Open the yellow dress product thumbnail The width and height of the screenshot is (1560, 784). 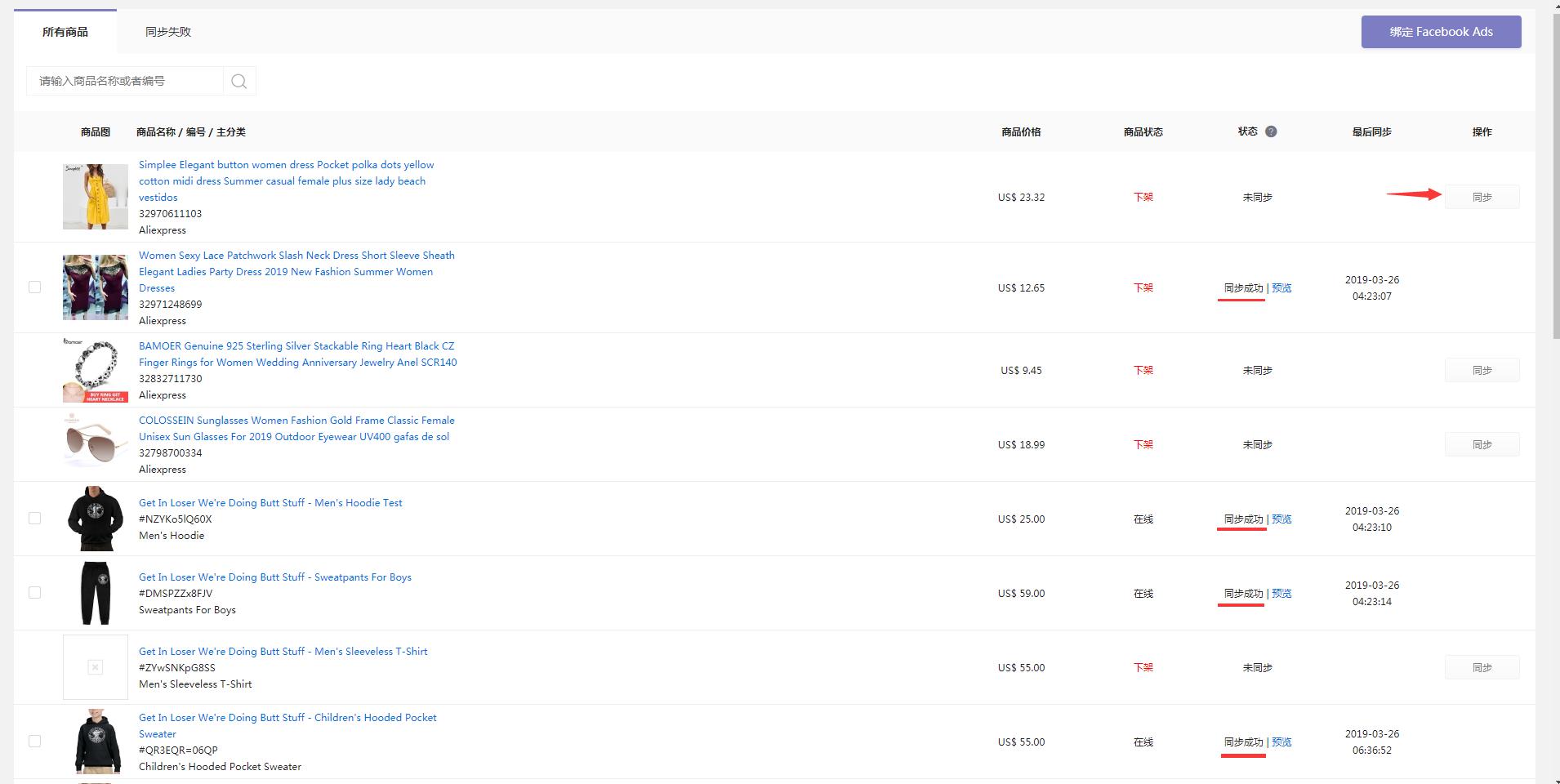[96, 197]
